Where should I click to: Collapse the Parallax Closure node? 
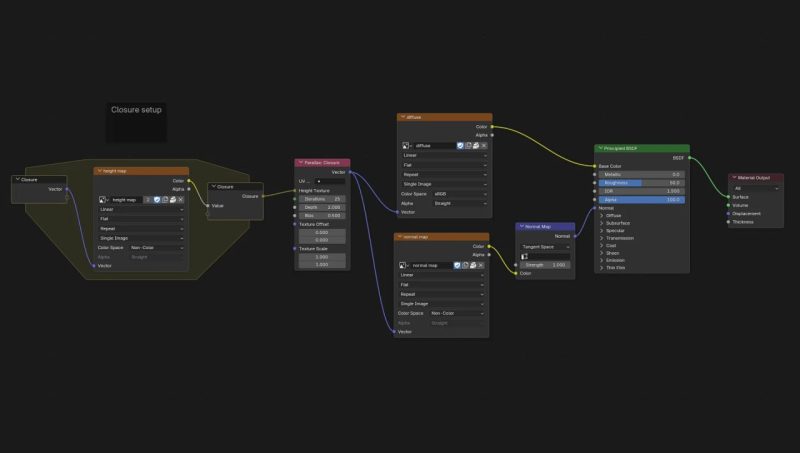pyautogui.click(x=299, y=162)
